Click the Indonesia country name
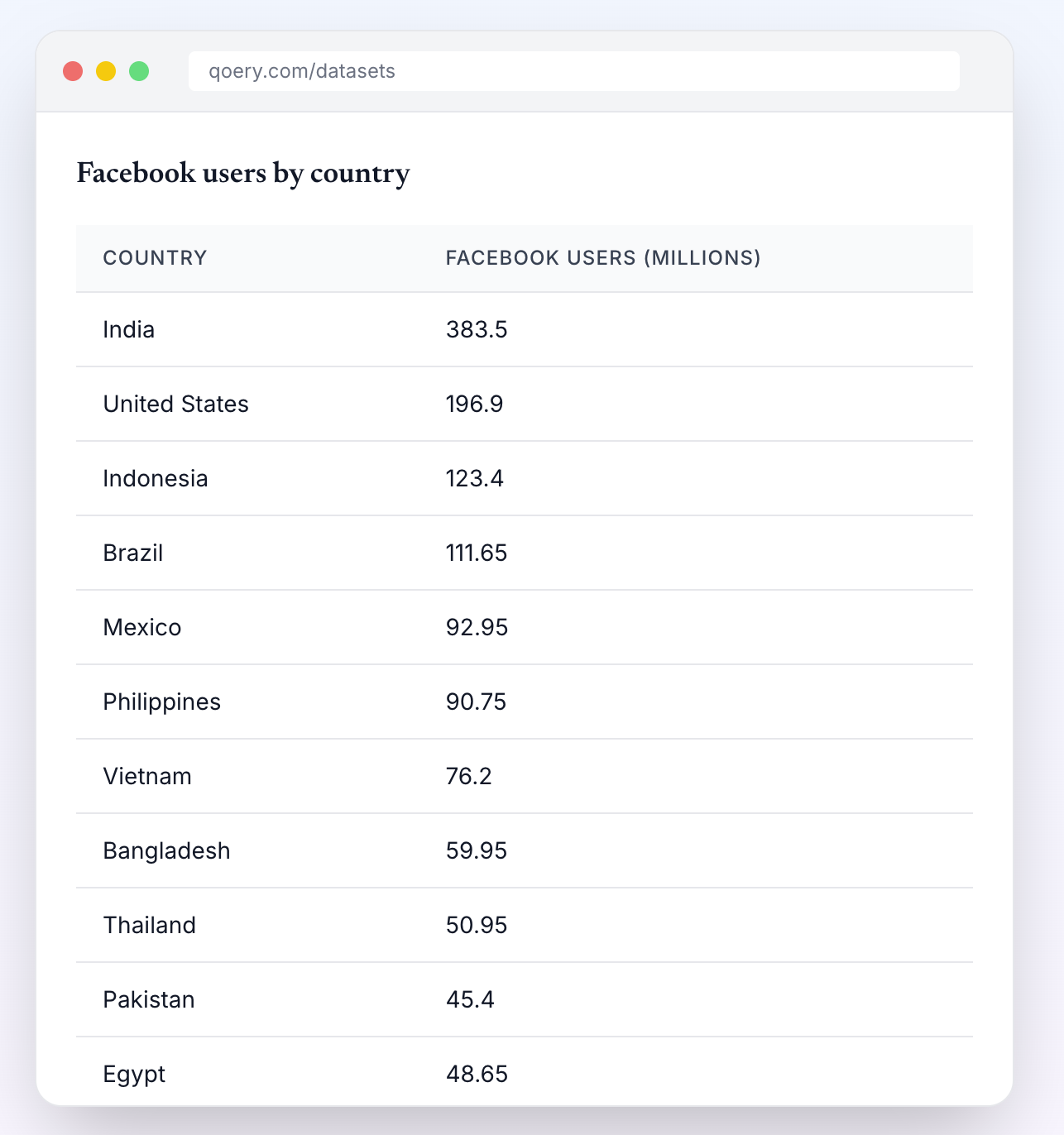This screenshot has width=1064, height=1135. [x=156, y=478]
